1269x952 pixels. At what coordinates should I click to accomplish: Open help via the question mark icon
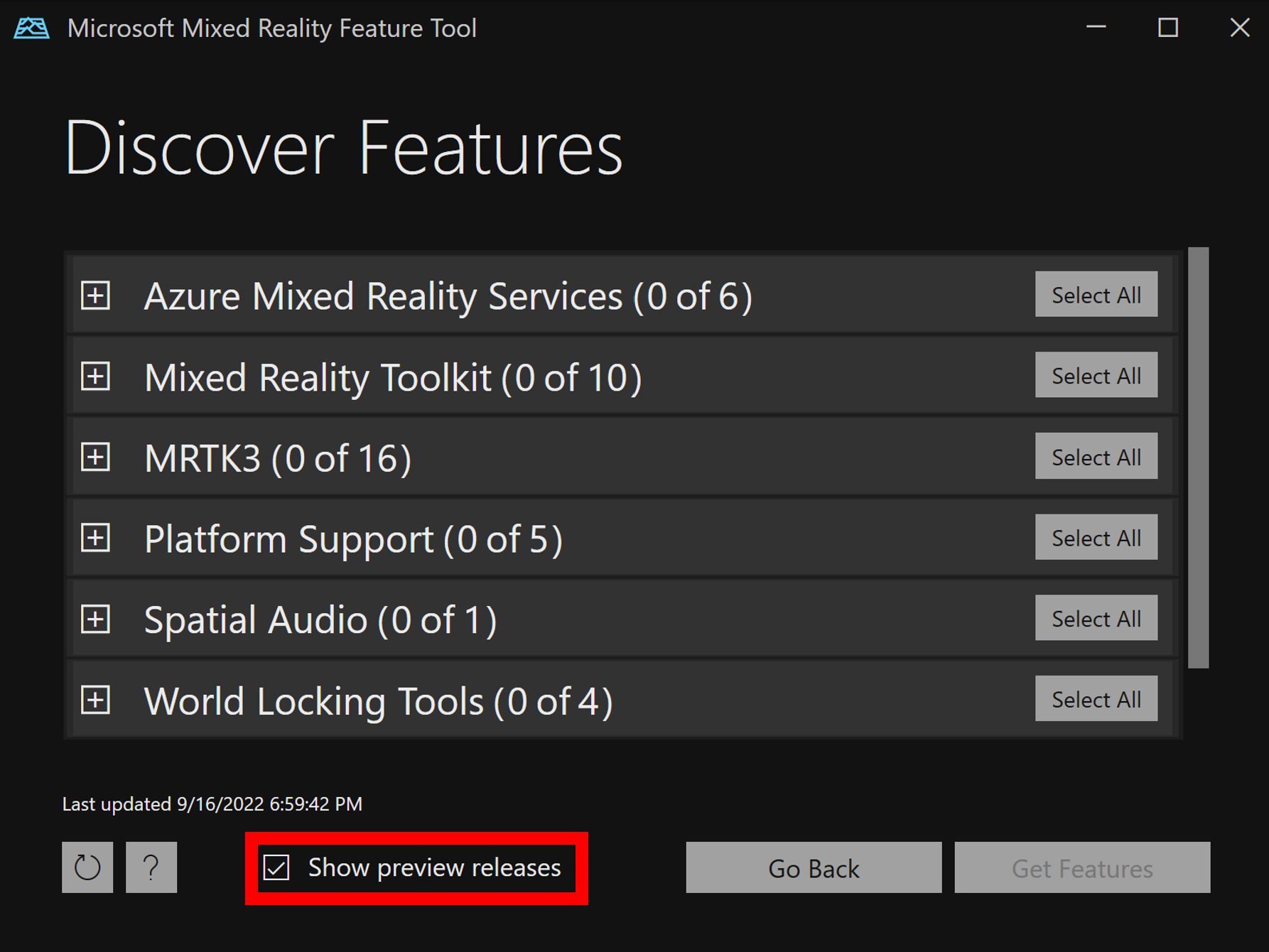(151, 867)
